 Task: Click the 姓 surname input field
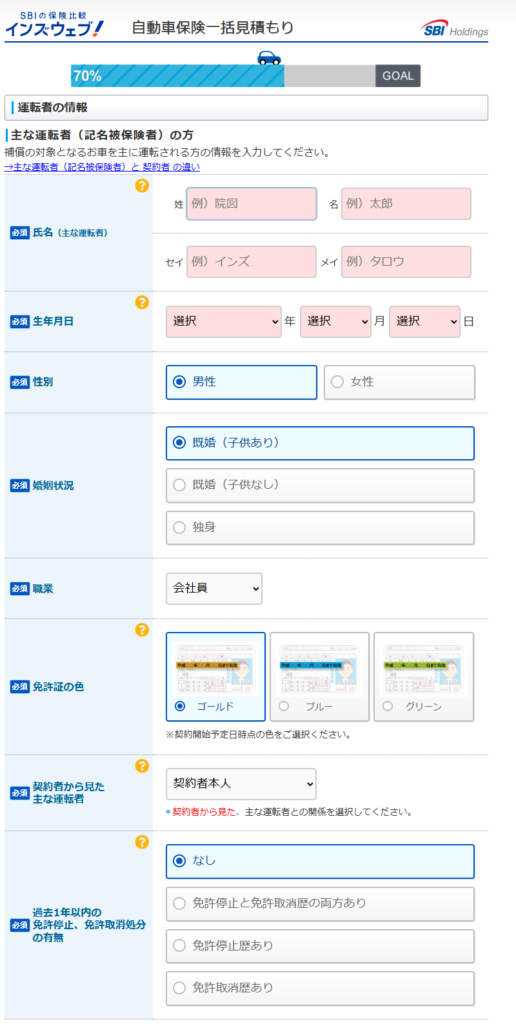(251, 204)
